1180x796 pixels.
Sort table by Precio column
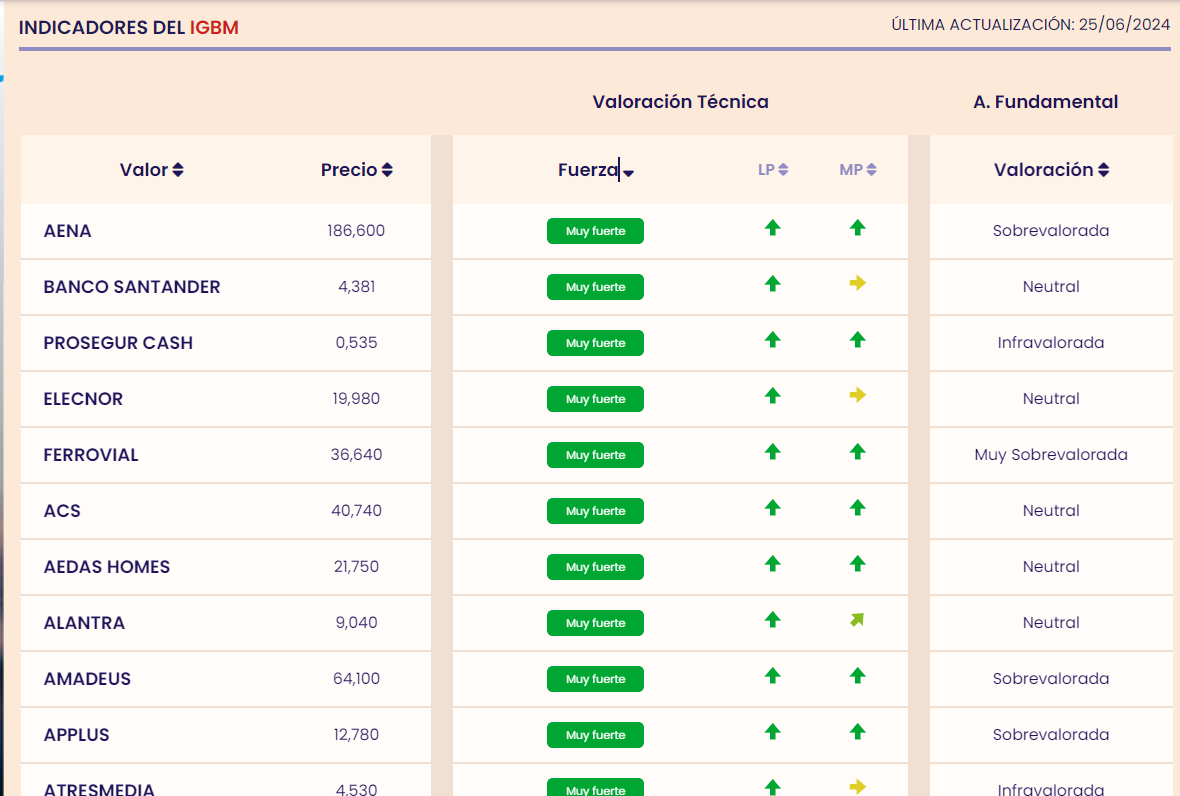coord(357,170)
